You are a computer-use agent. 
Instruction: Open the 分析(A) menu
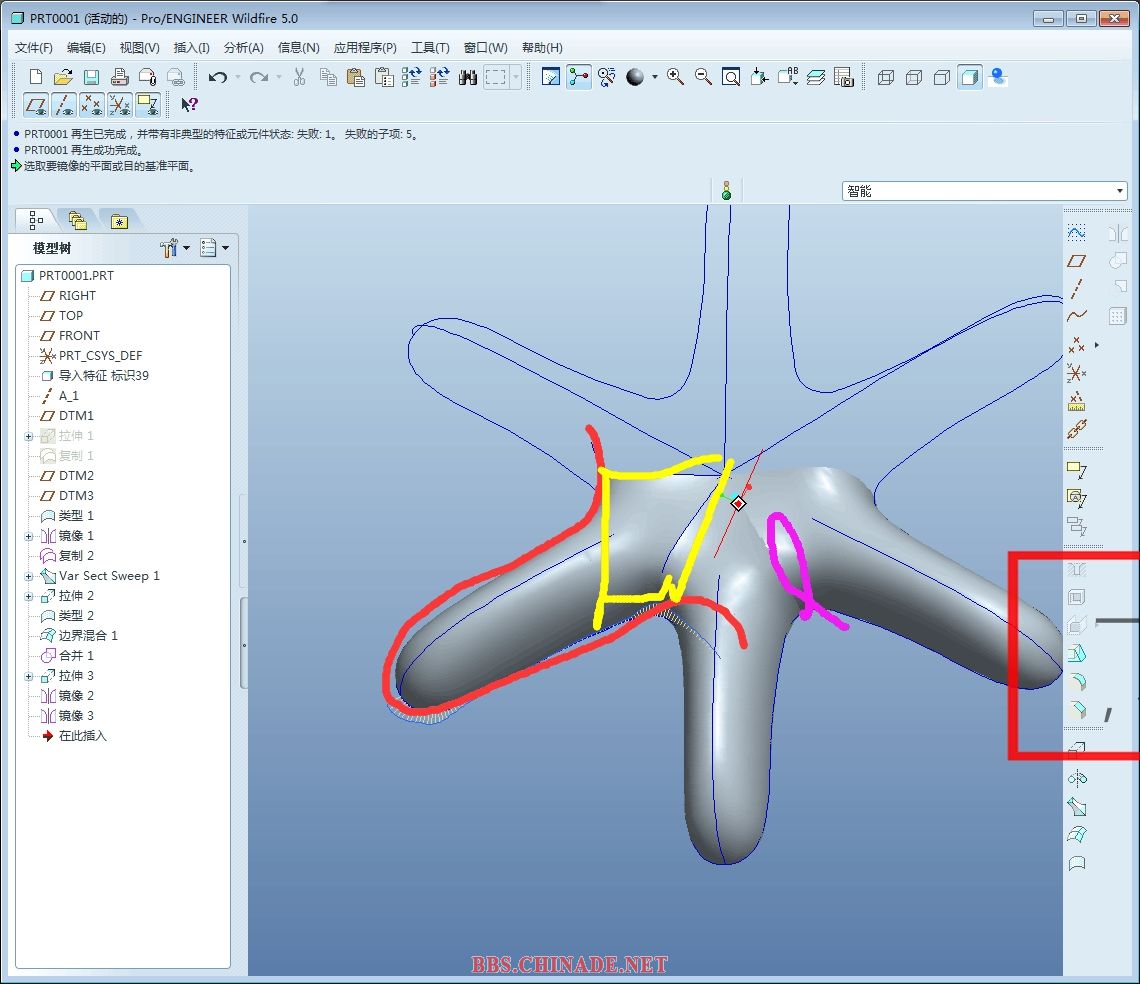pyautogui.click(x=243, y=47)
